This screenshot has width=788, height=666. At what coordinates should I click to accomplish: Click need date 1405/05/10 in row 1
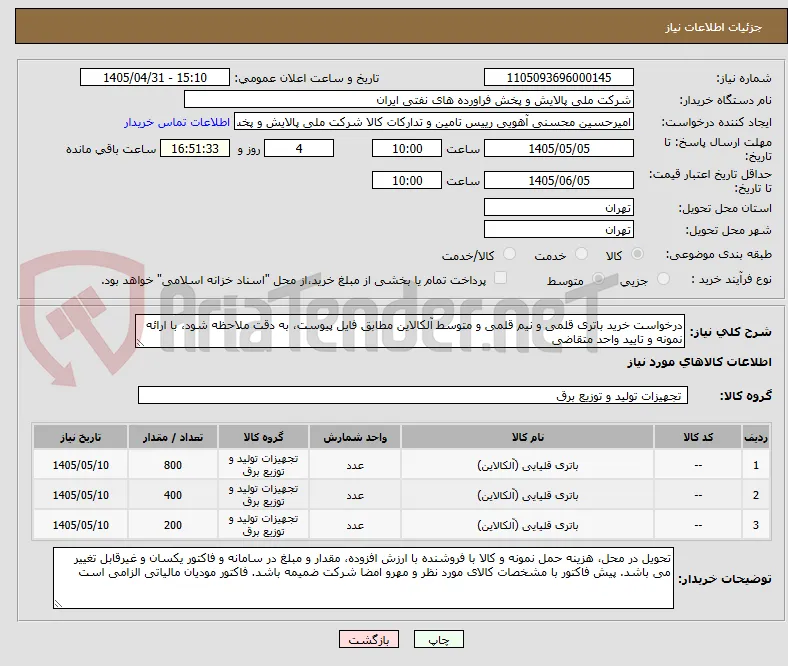tap(80, 465)
